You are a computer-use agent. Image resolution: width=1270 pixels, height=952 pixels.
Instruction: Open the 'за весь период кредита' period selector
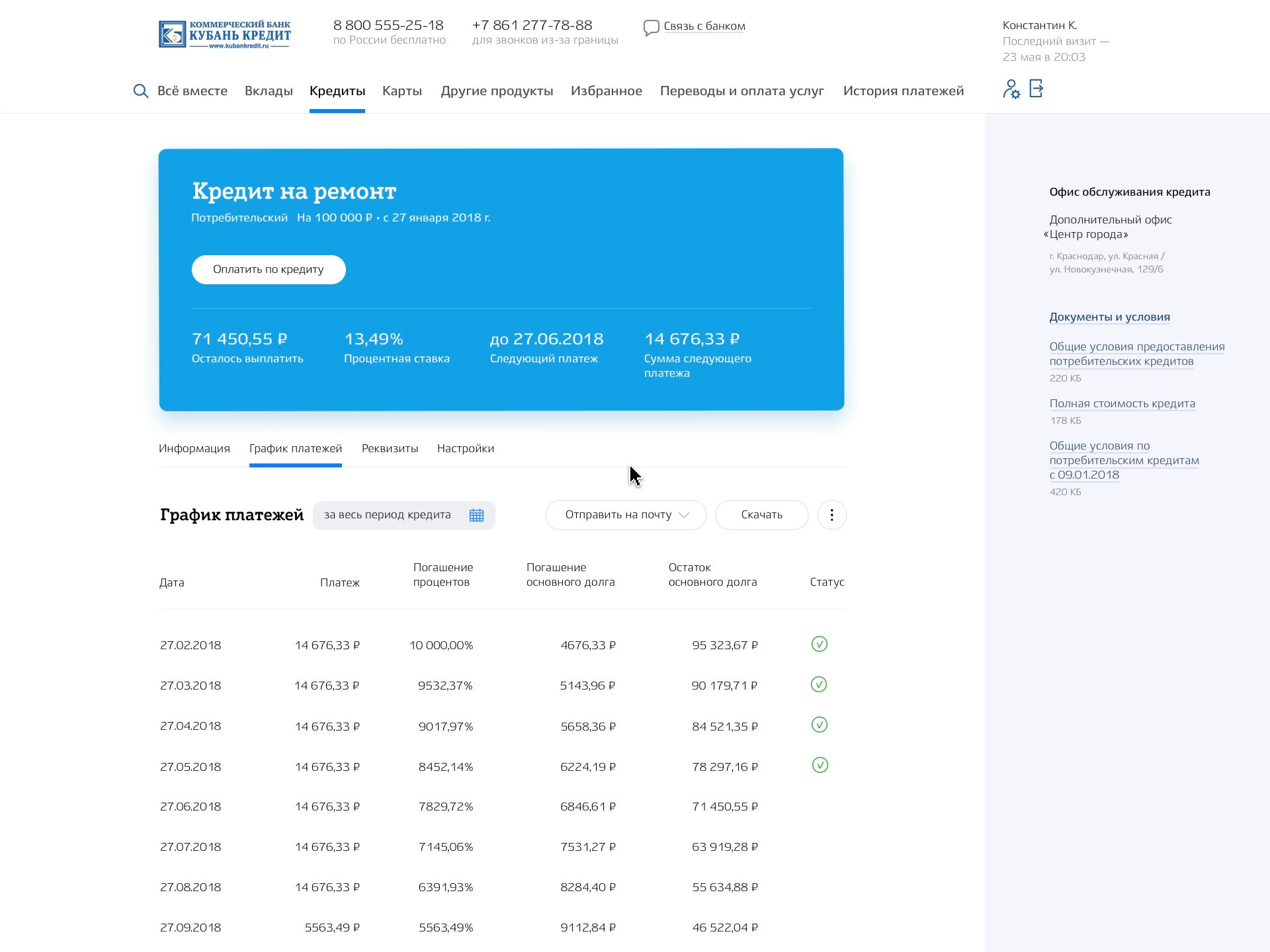coord(403,515)
